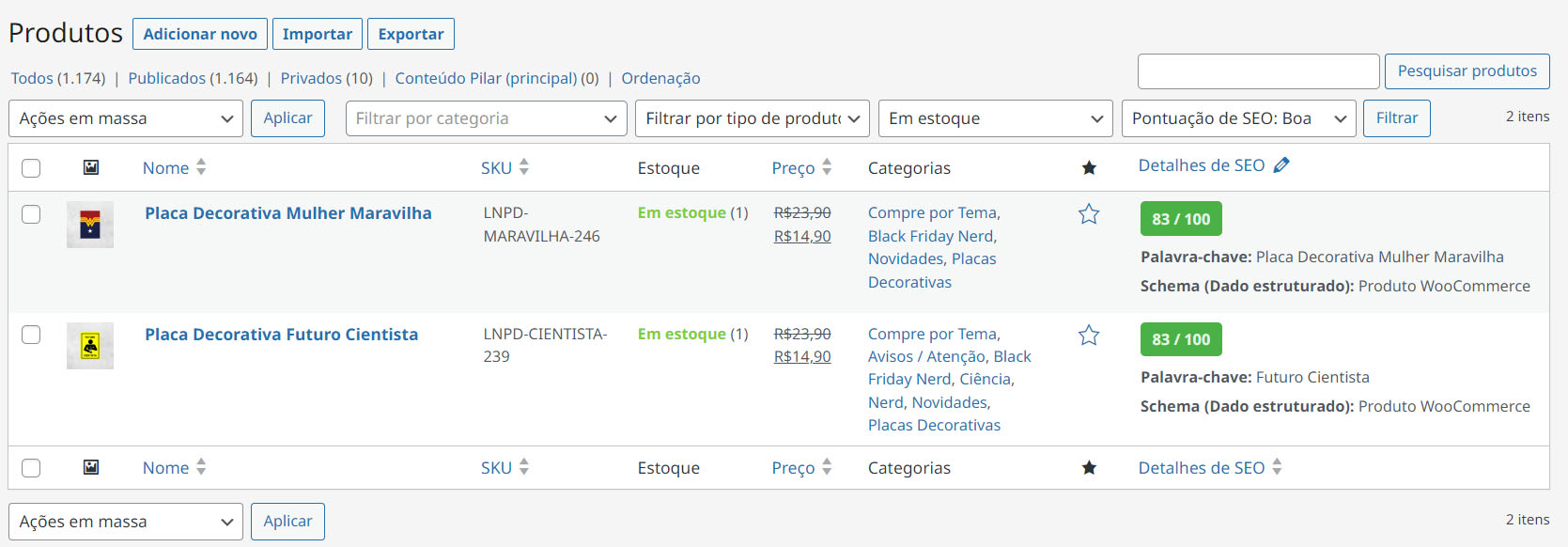Select Placa Decorativa Futuro Cientista checkbox
The height and width of the screenshot is (547, 1568).
tap(31, 335)
